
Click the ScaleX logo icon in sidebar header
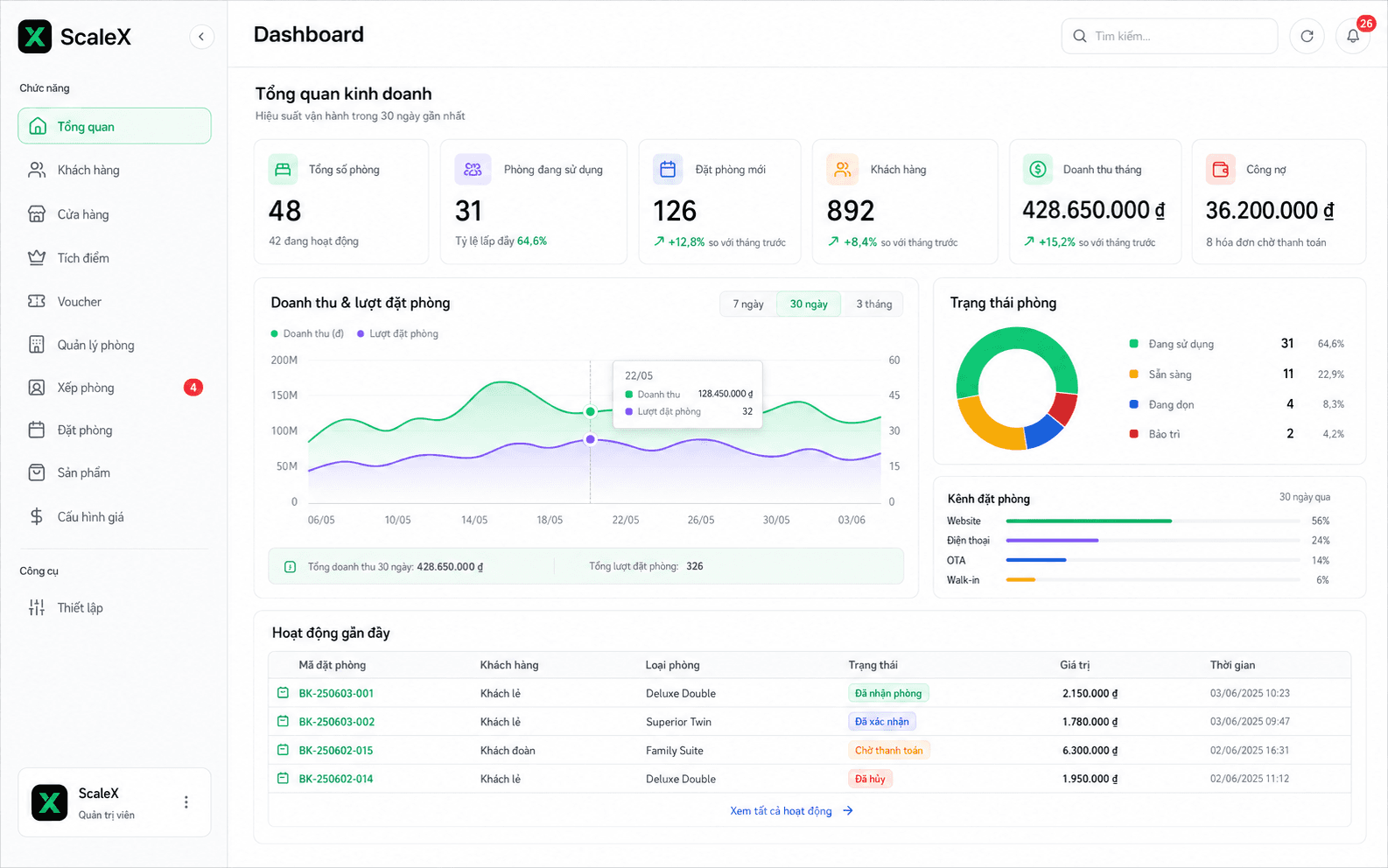(35, 37)
